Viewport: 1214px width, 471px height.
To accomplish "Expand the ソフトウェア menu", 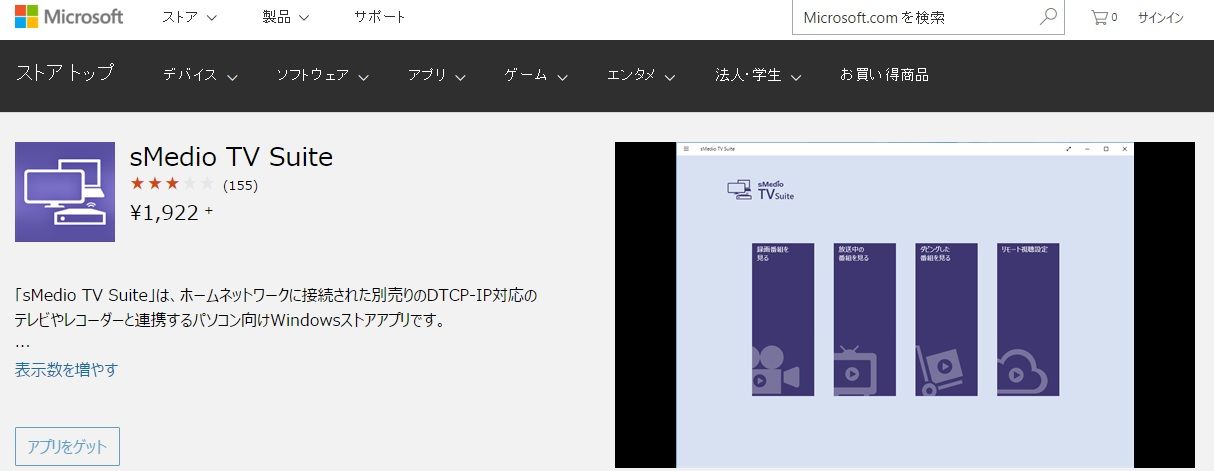I will point(323,75).
